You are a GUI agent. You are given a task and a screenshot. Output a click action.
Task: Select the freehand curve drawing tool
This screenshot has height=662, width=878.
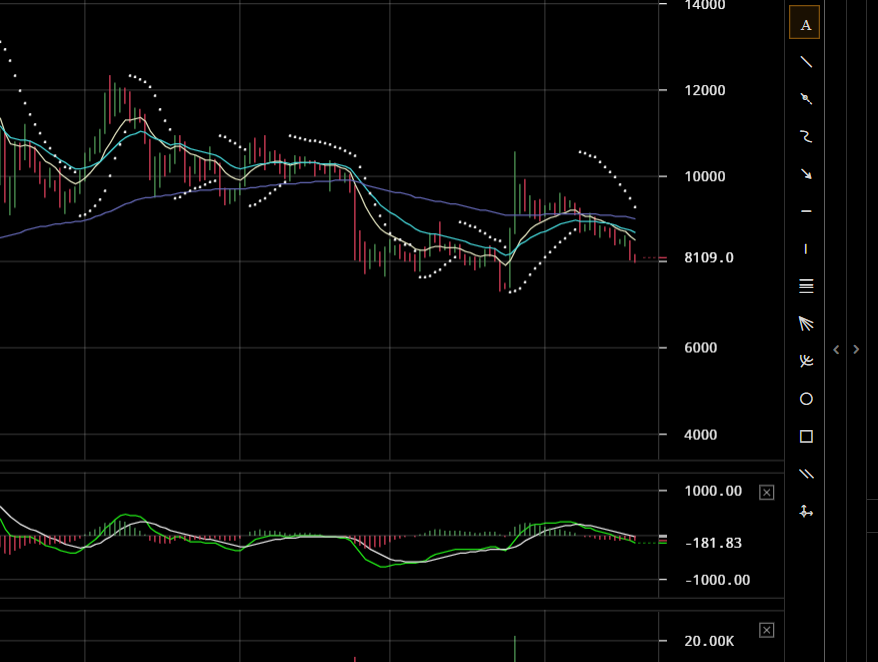coord(806,136)
